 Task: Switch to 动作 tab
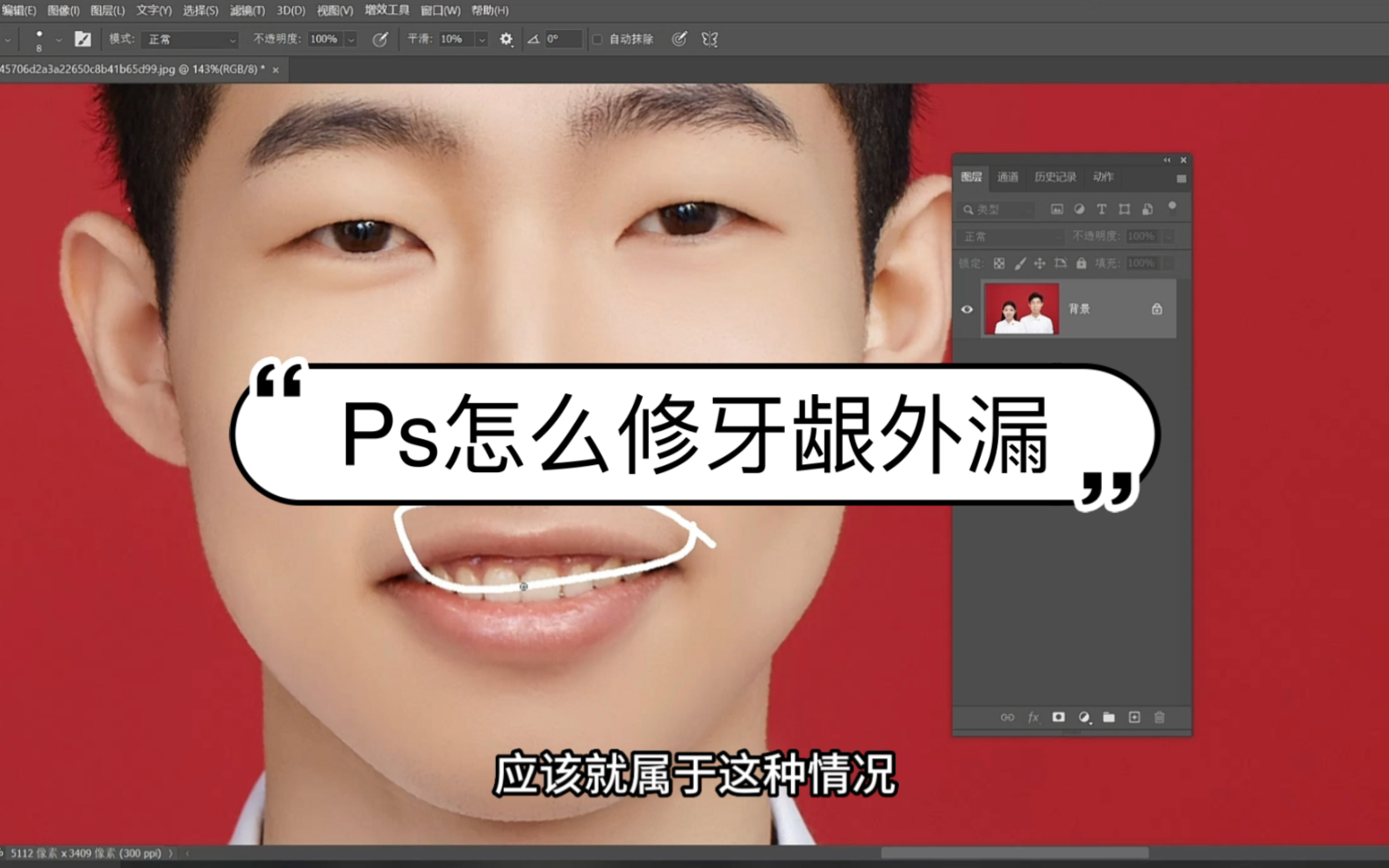tap(1104, 177)
